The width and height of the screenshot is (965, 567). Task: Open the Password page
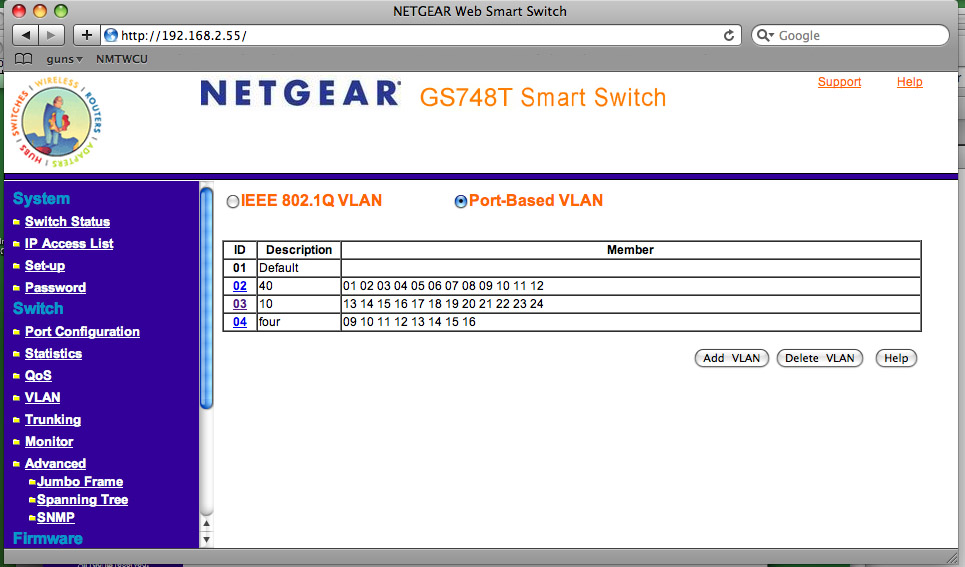(x=55, y=288)
